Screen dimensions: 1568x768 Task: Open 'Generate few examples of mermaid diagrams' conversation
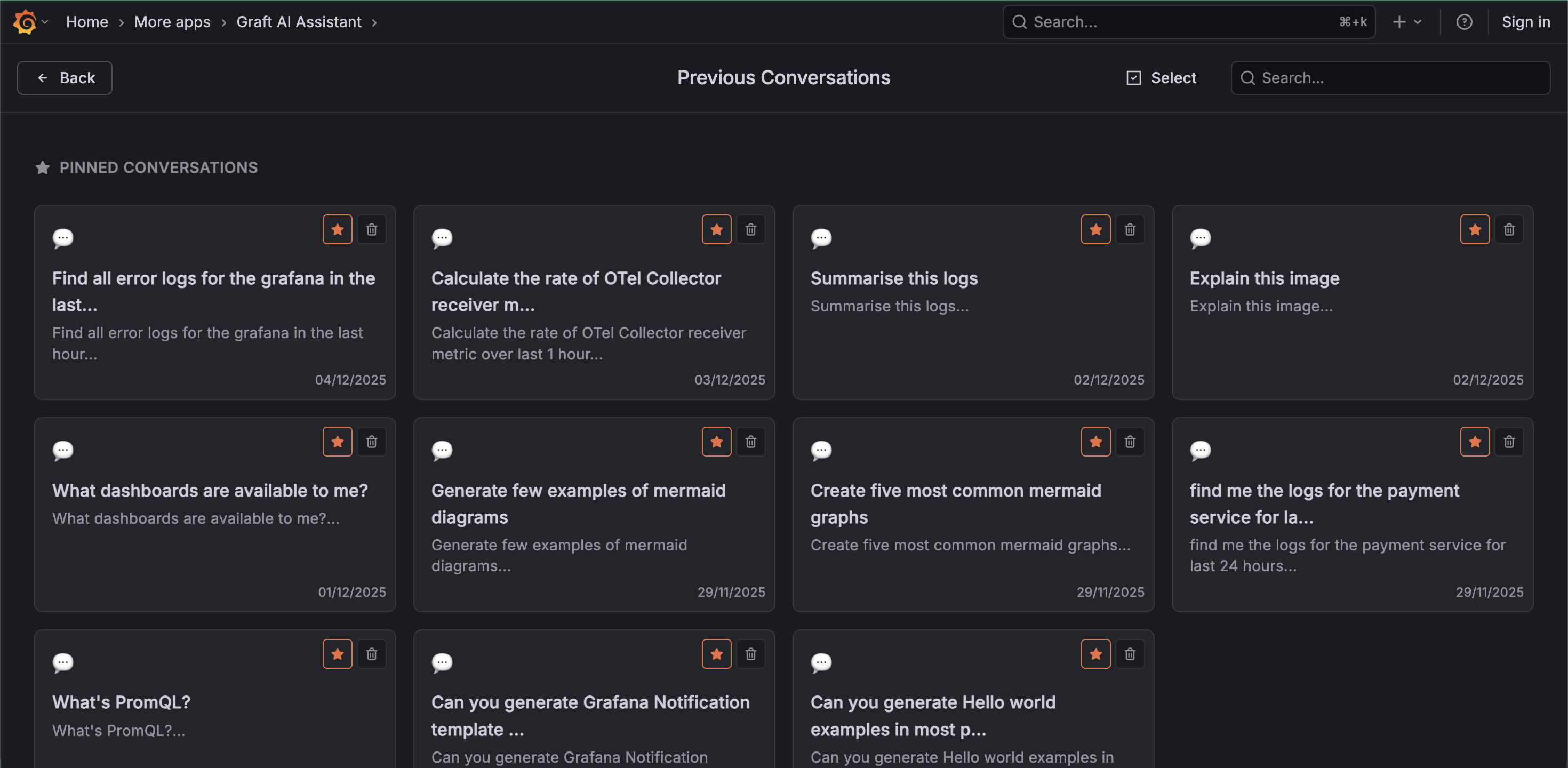[578, 504]
